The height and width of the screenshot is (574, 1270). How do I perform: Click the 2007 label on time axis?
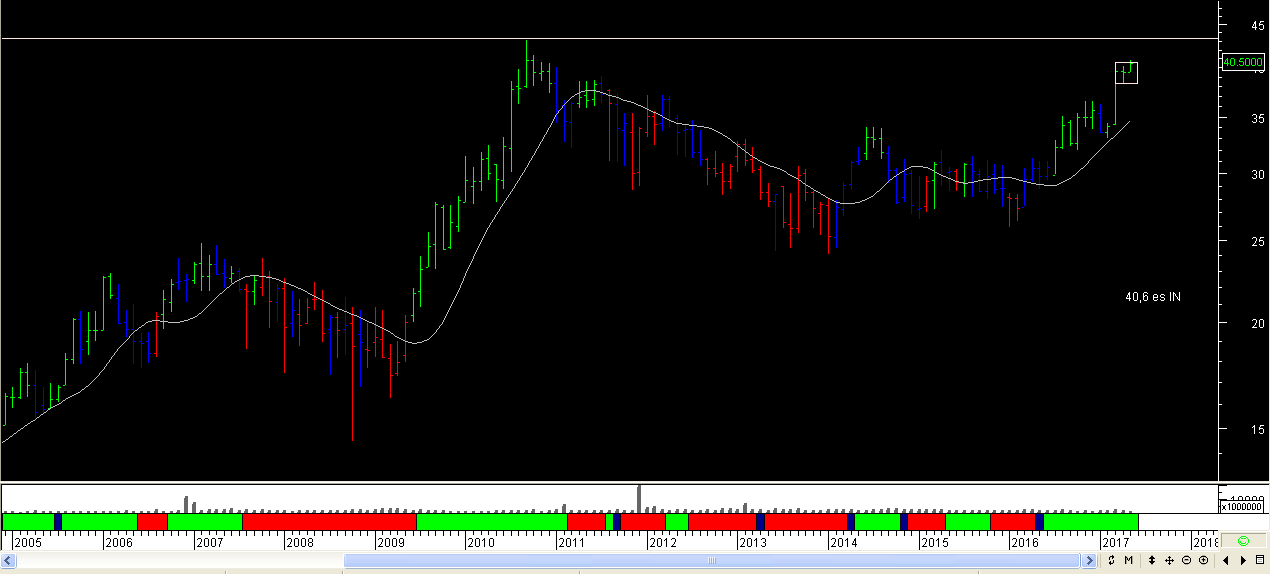pos(209,543)
